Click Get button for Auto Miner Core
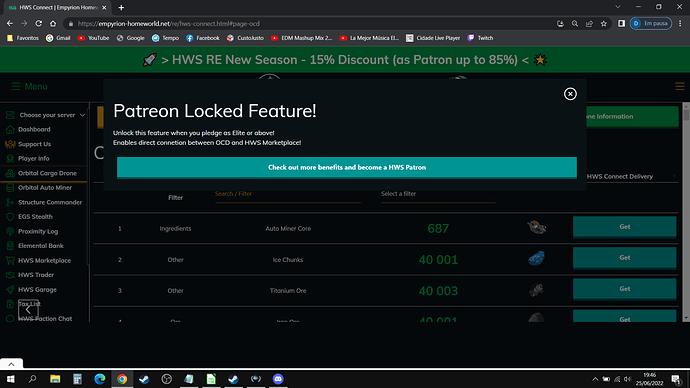Viewport: 690px width, 388px height. (x=624, y=227)
